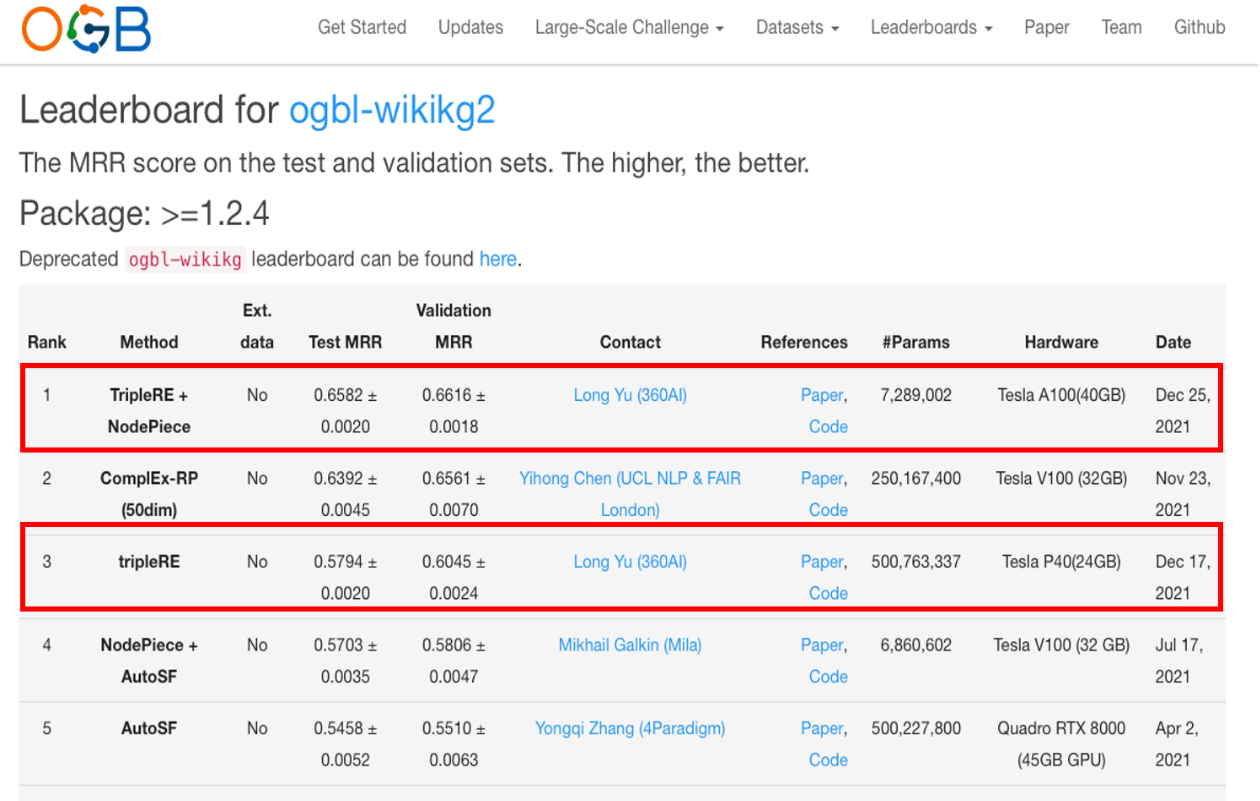
Task: Expand the Large-Scale Challenge dropdown
Action: click(x=629, y=28)
